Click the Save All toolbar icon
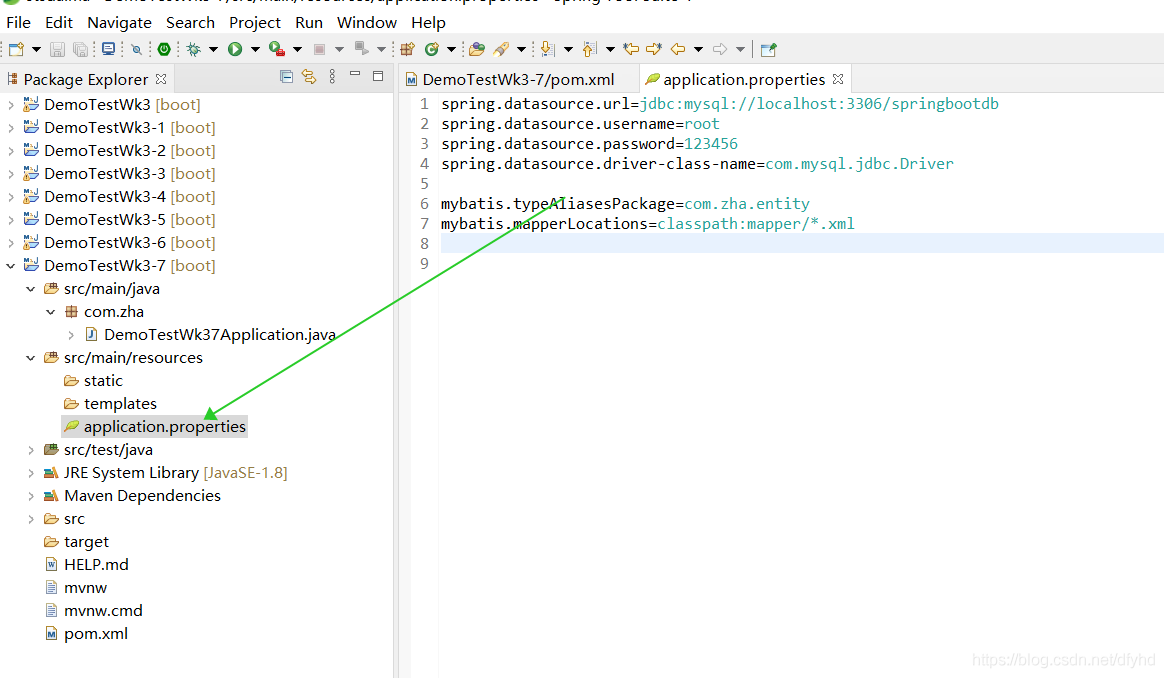 click(80, 50)
